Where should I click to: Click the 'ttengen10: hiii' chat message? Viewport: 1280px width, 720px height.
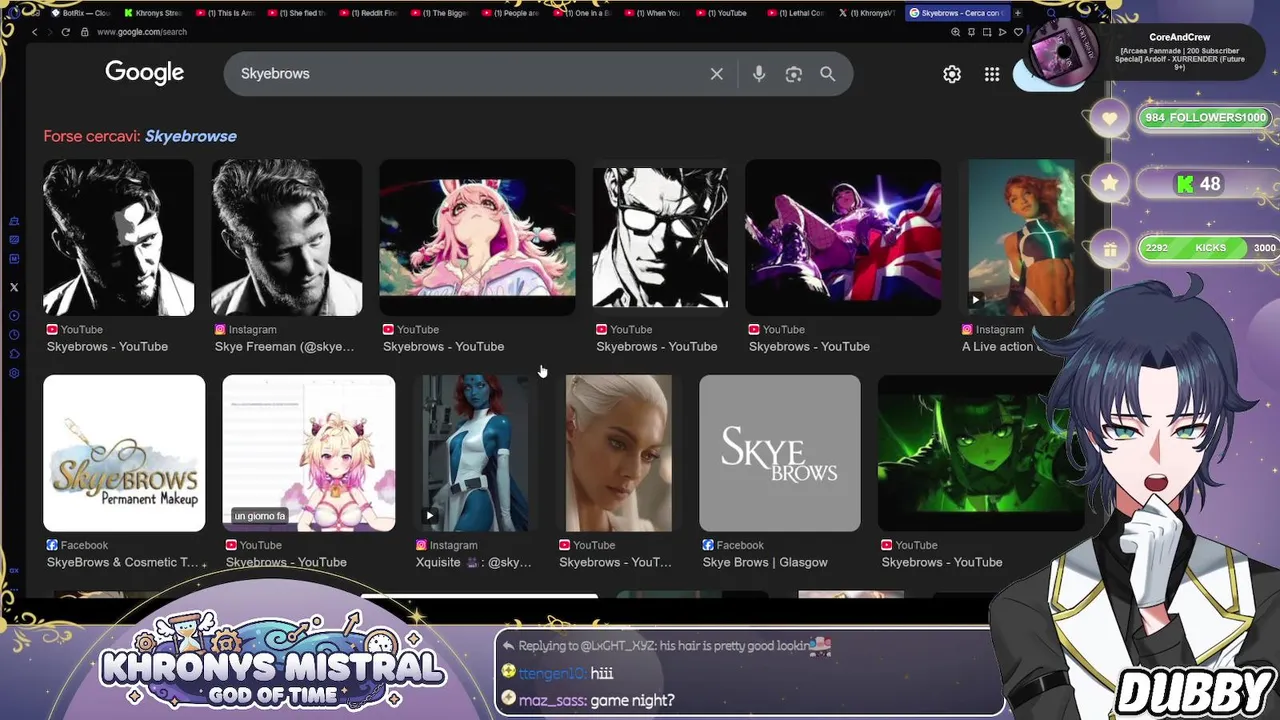pos(559,674)
